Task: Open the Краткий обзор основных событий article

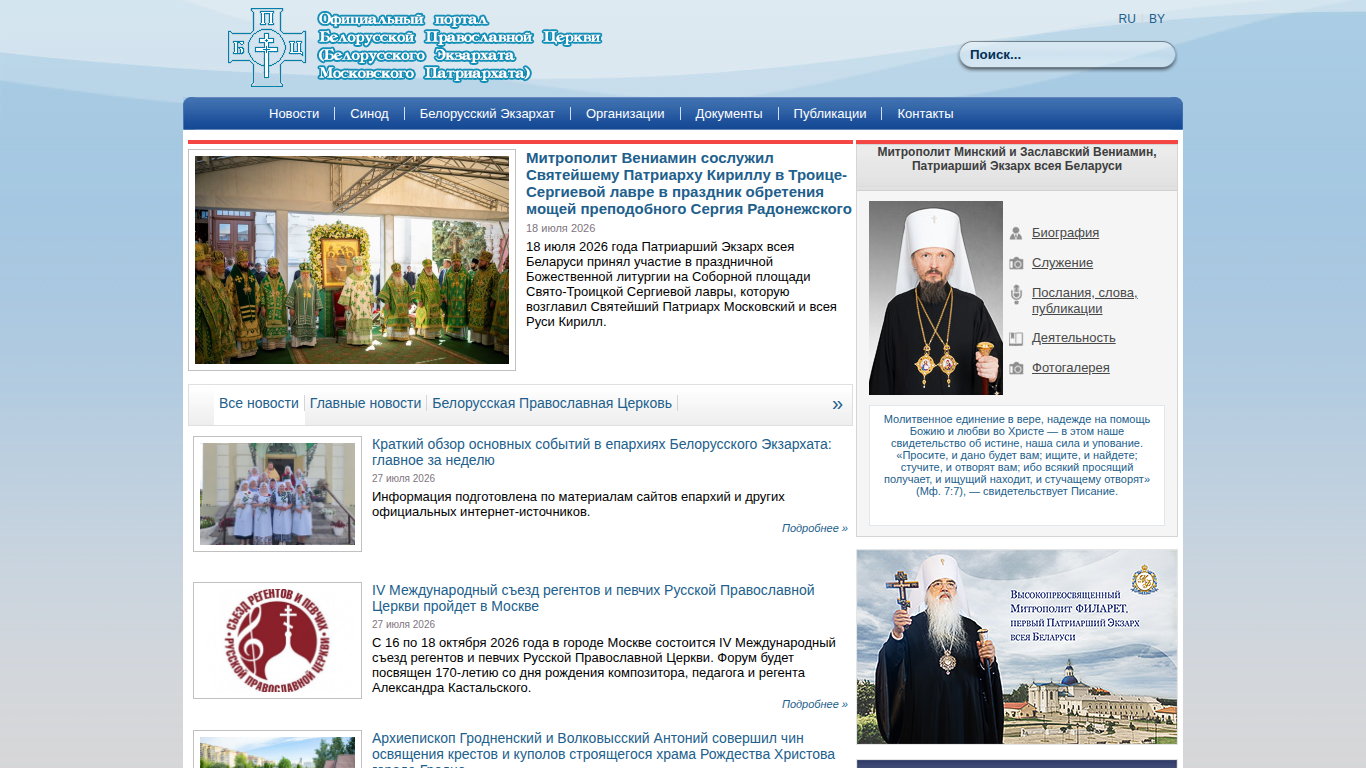Action: coord(602,452)
